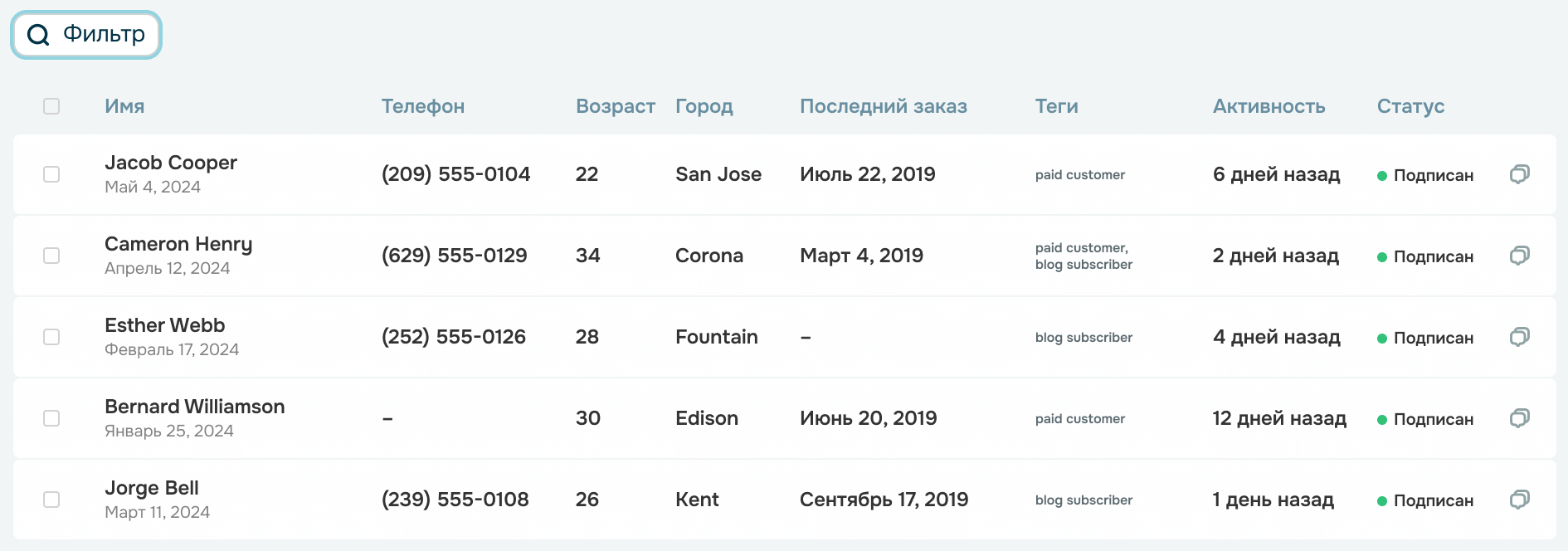Click the chat icon in Jorge Bell row
This screenshot has height=551, width=1568.
click(x=1519, y=500)
